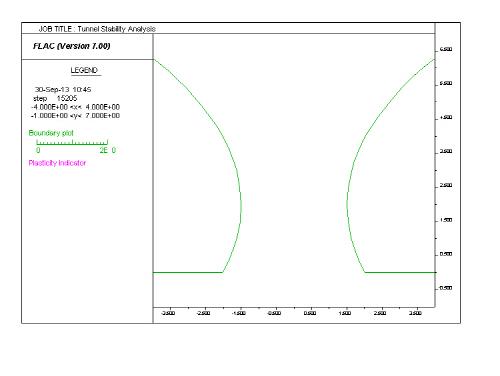Select the y-range line '-1.000E+00 <y< 7.000E+00'
The width and height of the screenshot is (500, 376).
[75, 116]
